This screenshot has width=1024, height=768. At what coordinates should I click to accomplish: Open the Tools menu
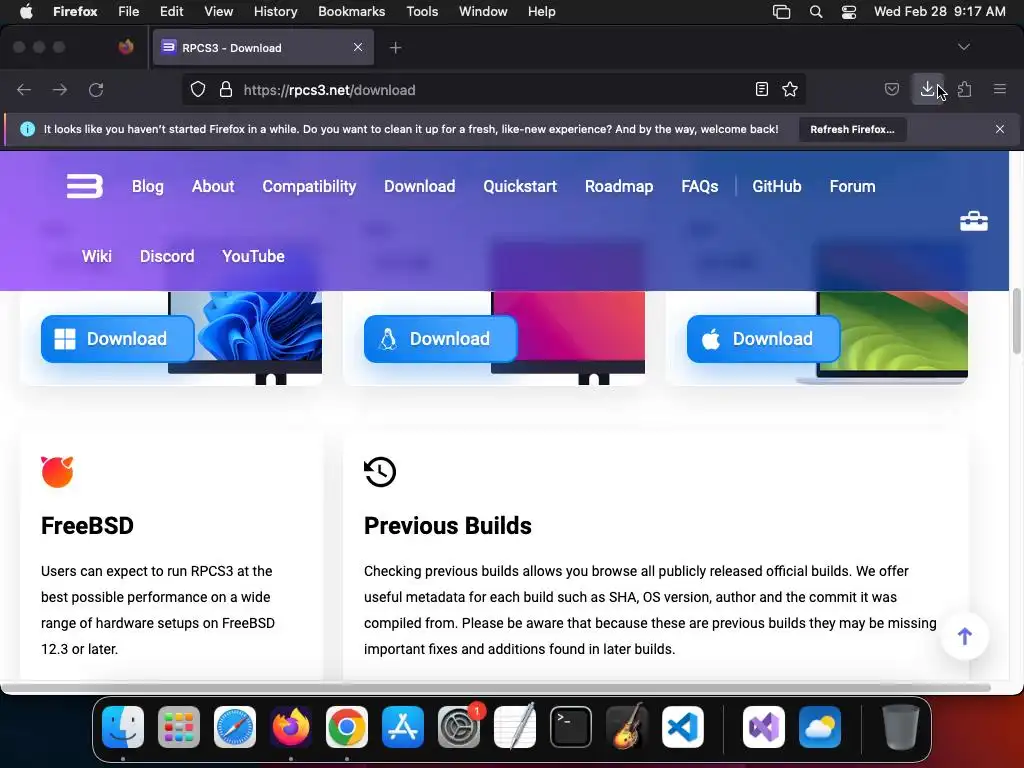coord(422,12)
